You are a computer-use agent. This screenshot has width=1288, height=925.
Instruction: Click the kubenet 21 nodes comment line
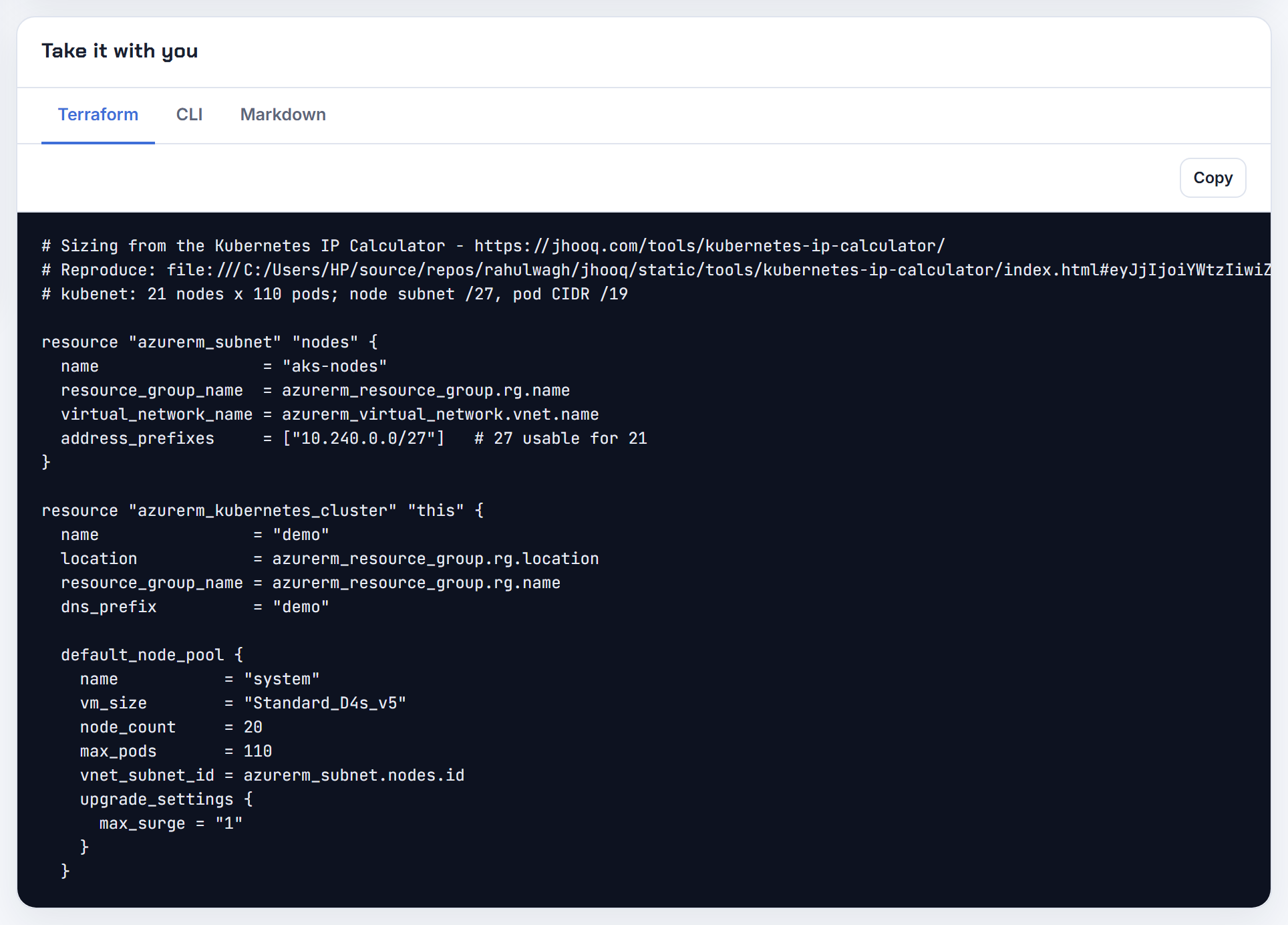point(335,294)
